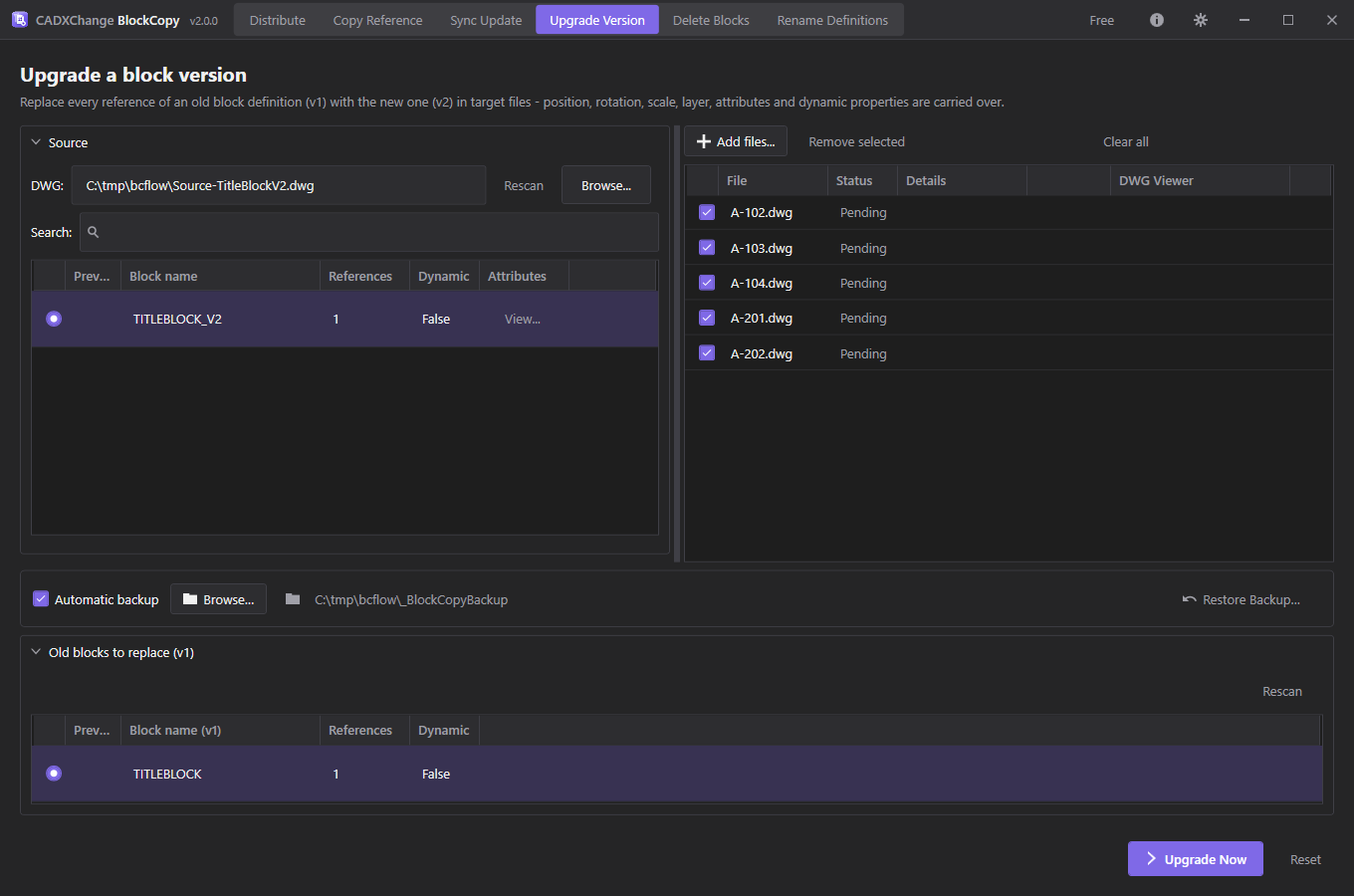Uncheck the A-103.dwg file checkbox
Image resolution: width=1354 pixels, height=896 pixels.
[x=707, y=248]
